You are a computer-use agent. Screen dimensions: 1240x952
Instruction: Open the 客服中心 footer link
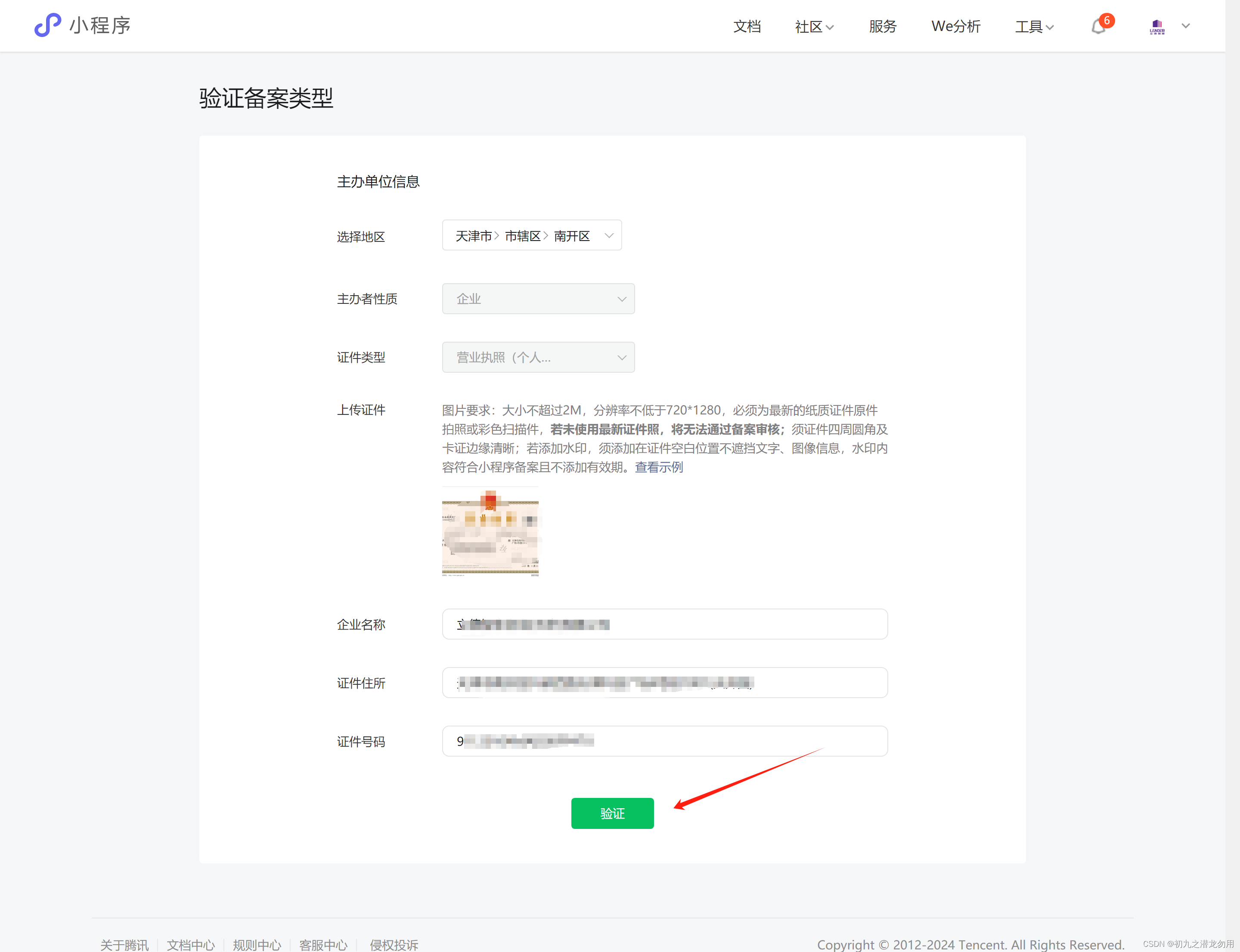[x=322, y=944]
